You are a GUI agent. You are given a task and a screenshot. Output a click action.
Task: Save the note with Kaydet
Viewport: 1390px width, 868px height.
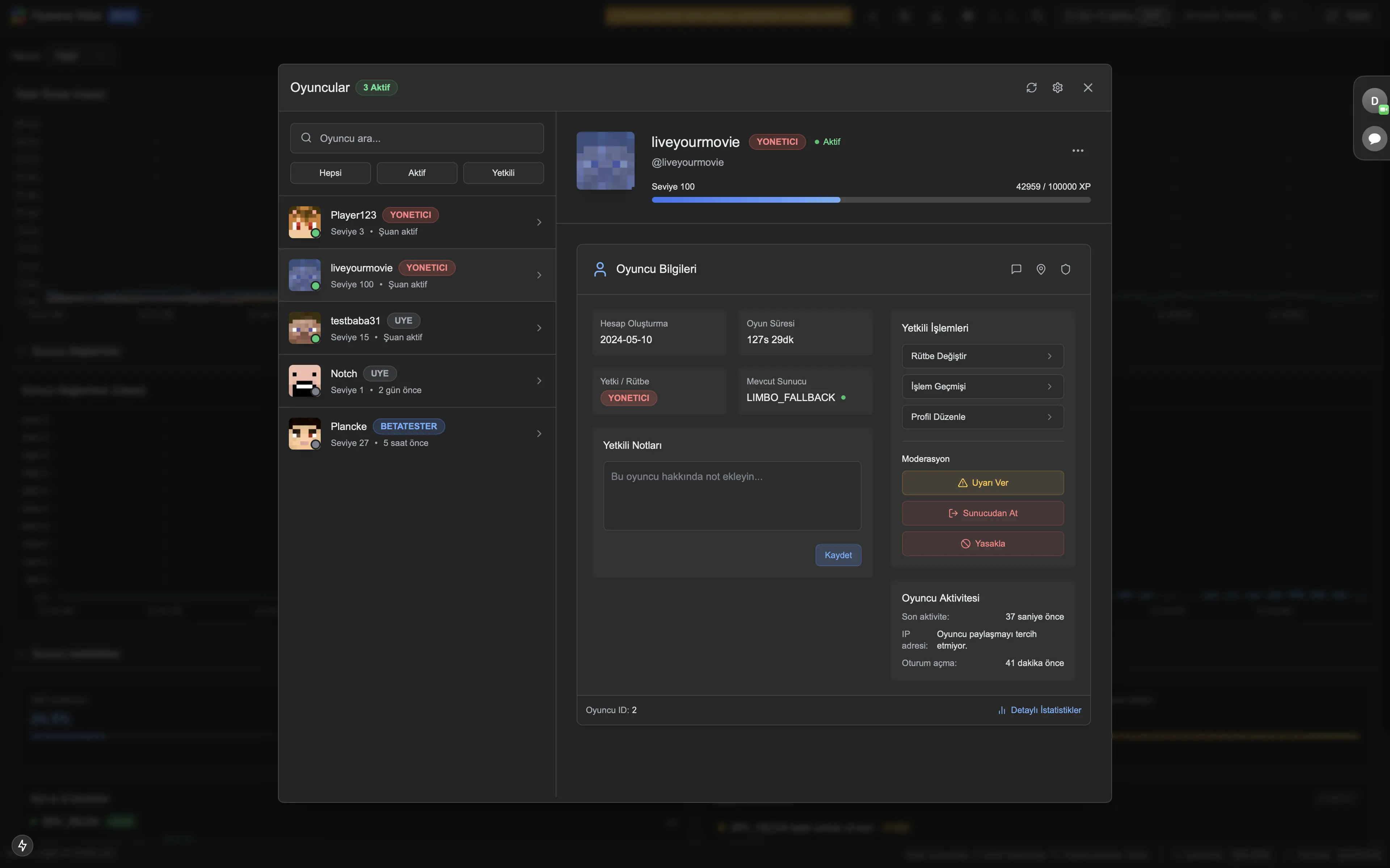pos(838,555)
